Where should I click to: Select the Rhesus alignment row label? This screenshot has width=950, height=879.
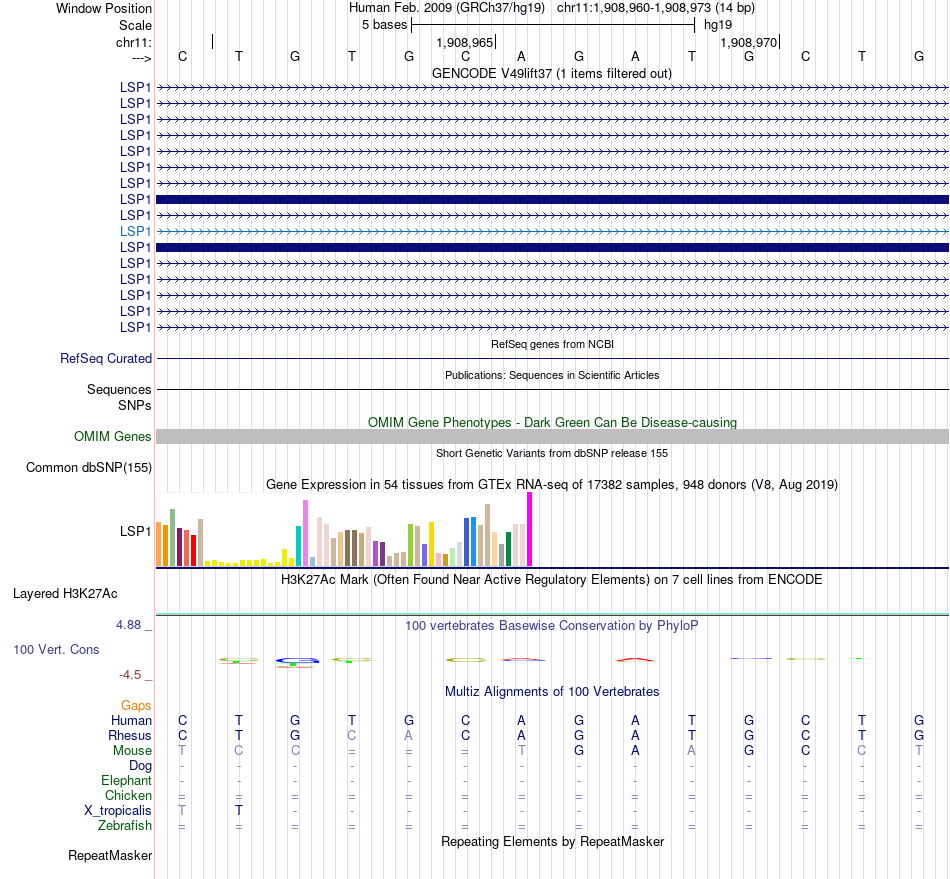[130, 735]
